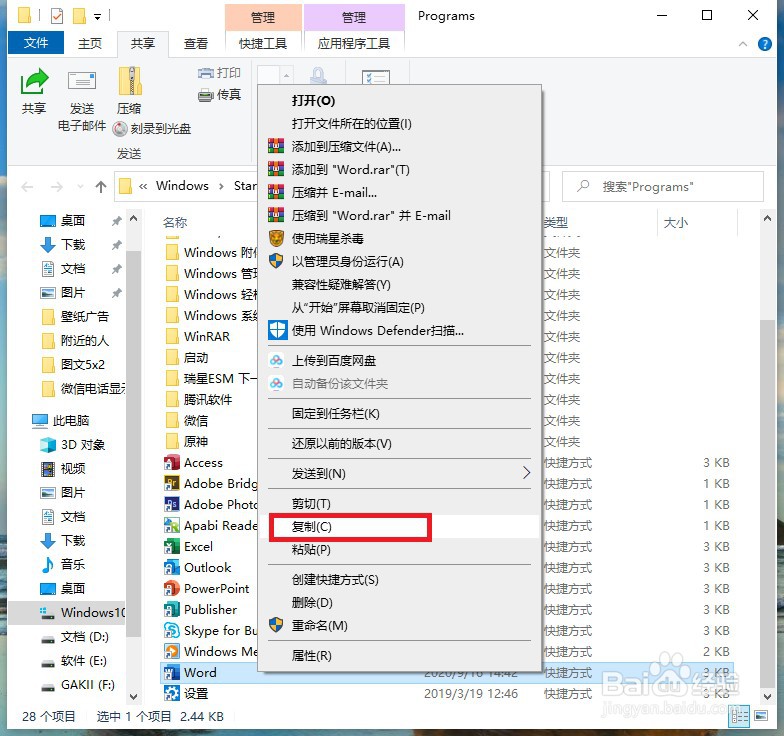Viewport: 784px width, 736px height.
Task: Select the Word shortcut icon
Action: pyautogui.click(x=172, y=672)
